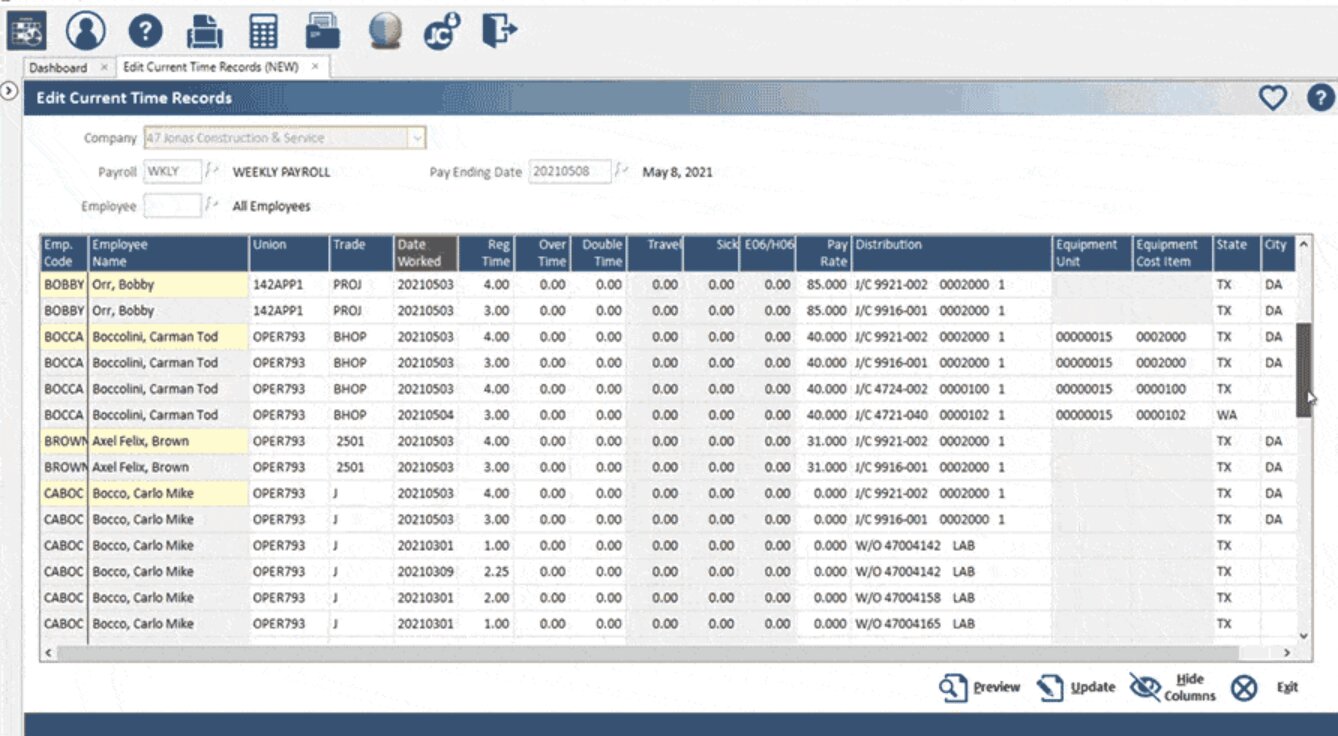Click the user profile icon in toolbar
The image size is (1338, 736).
point(86,31)
